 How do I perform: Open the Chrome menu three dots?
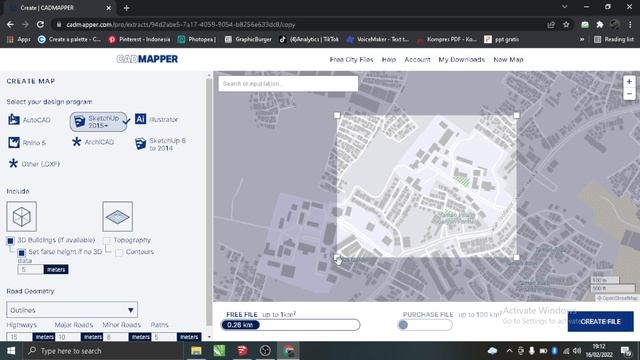coord(630,24)
